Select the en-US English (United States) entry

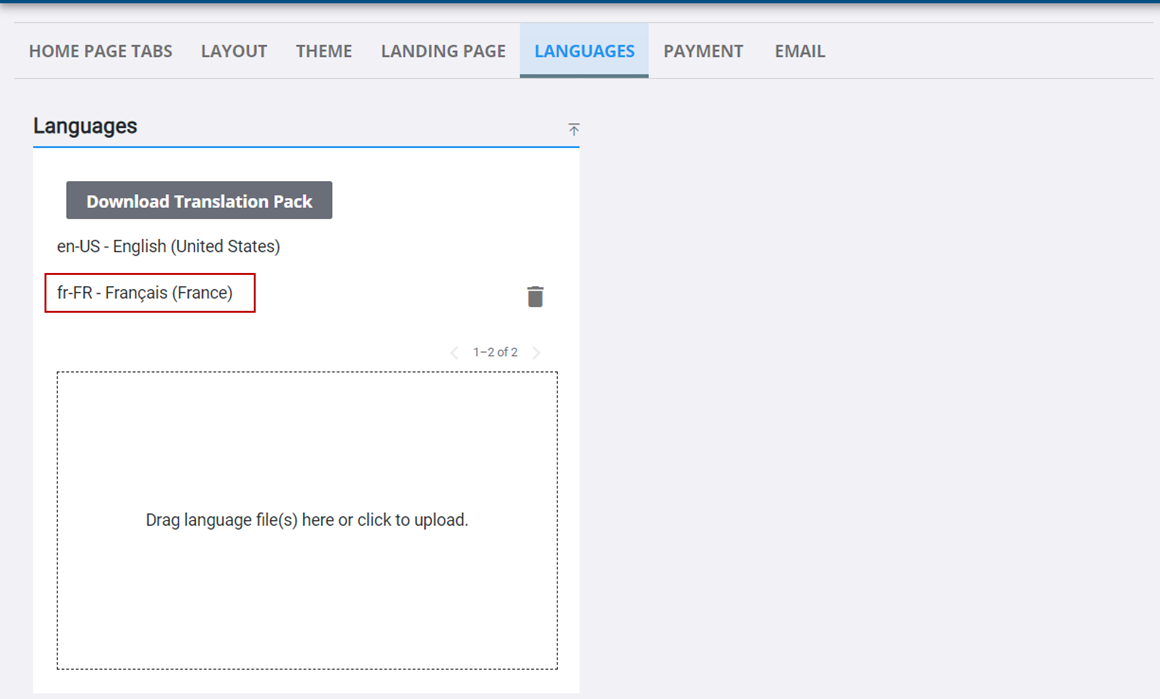pyautogui.click(x=168, y=246)
